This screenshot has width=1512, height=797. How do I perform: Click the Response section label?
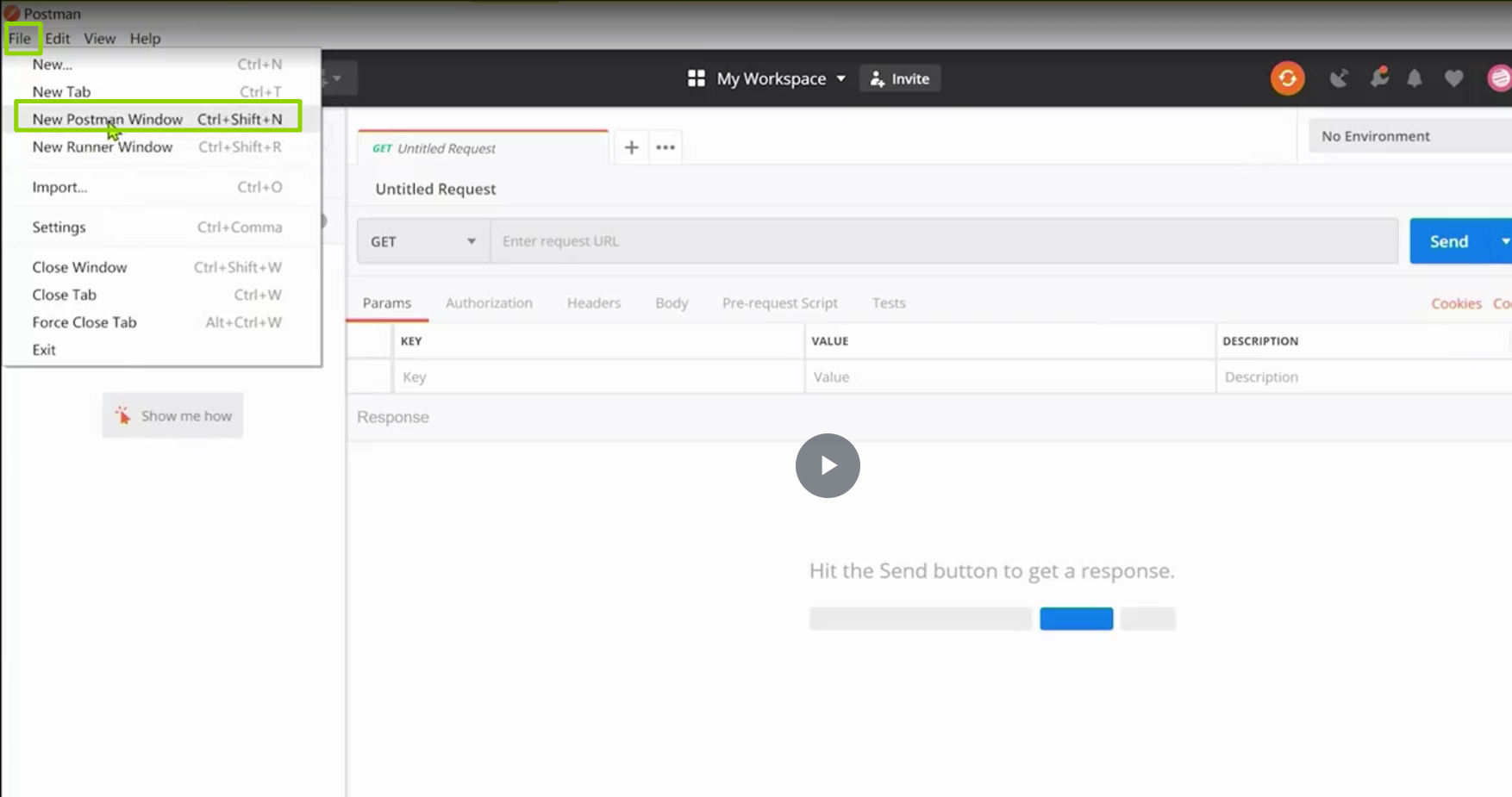393,417
